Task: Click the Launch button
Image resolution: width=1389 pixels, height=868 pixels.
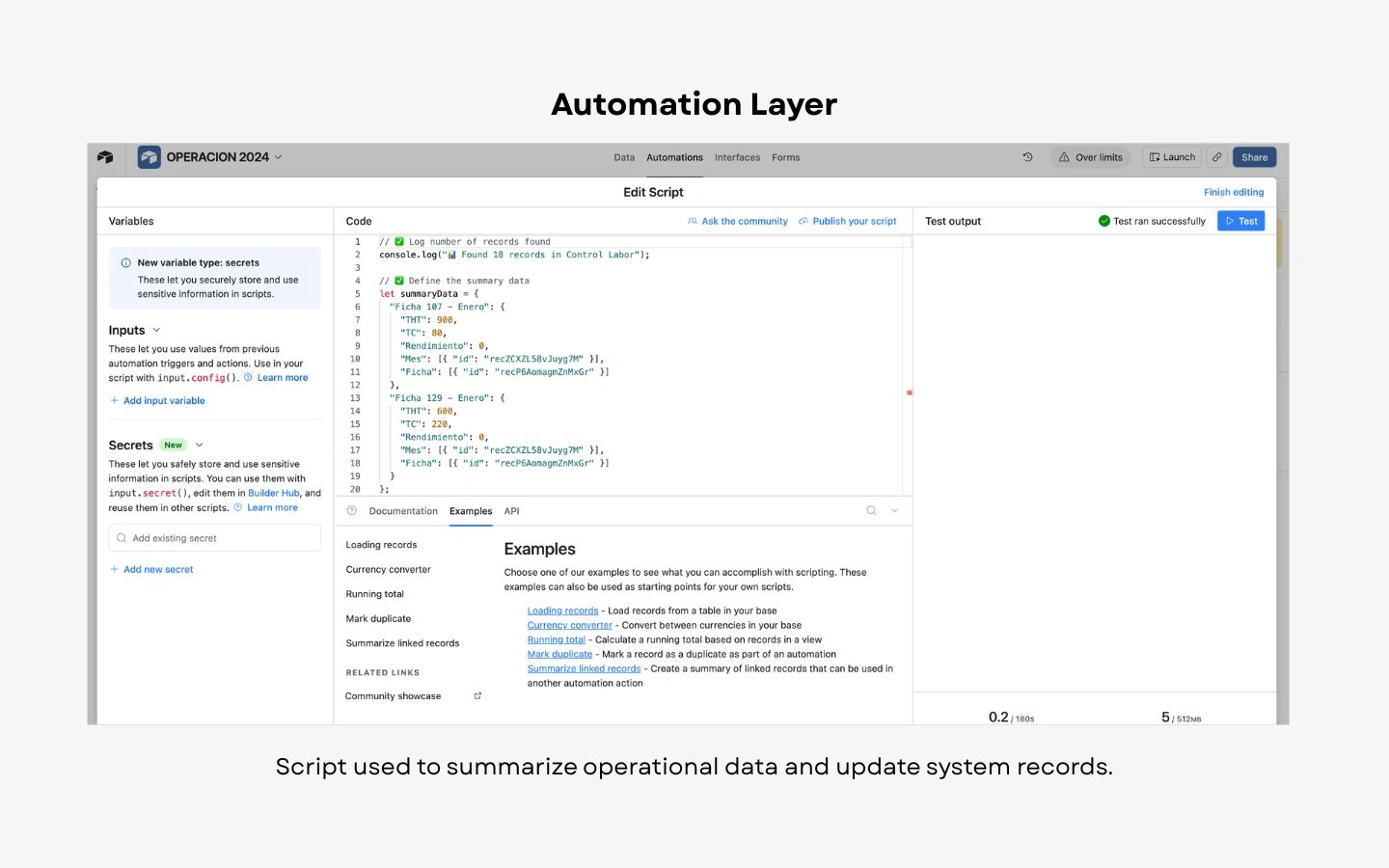Action: (x=1172, y=157)
